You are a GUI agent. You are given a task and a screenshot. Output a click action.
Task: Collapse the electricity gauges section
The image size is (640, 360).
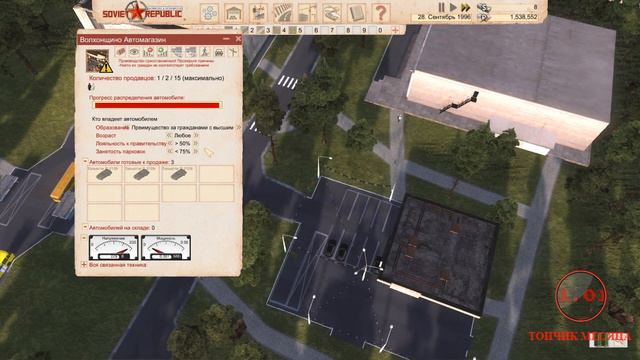(x=84, y=237)
